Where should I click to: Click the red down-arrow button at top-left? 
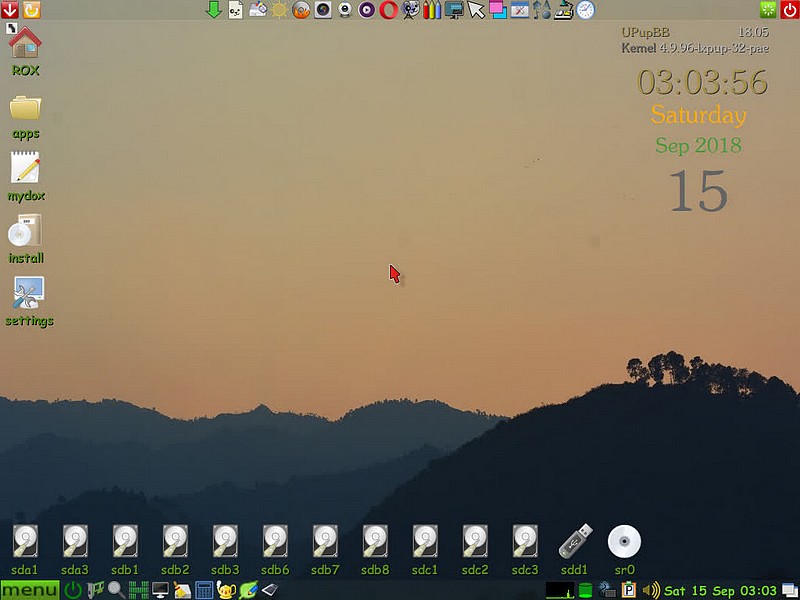[10, 10]
